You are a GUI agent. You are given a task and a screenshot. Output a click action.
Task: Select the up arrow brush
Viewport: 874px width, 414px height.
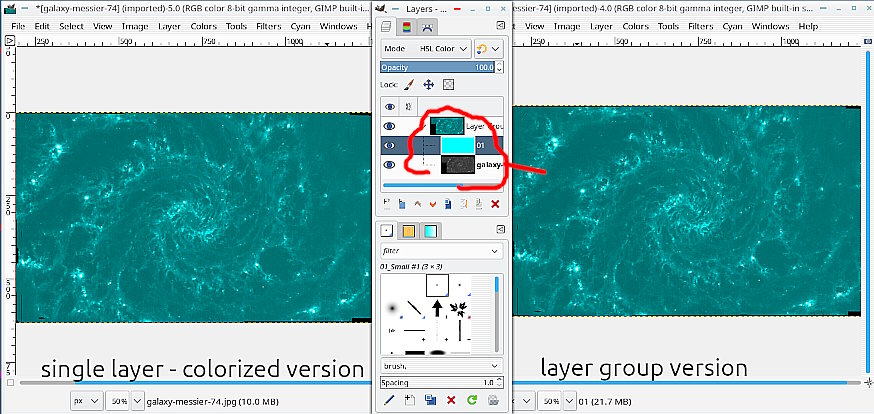[437, 308]
